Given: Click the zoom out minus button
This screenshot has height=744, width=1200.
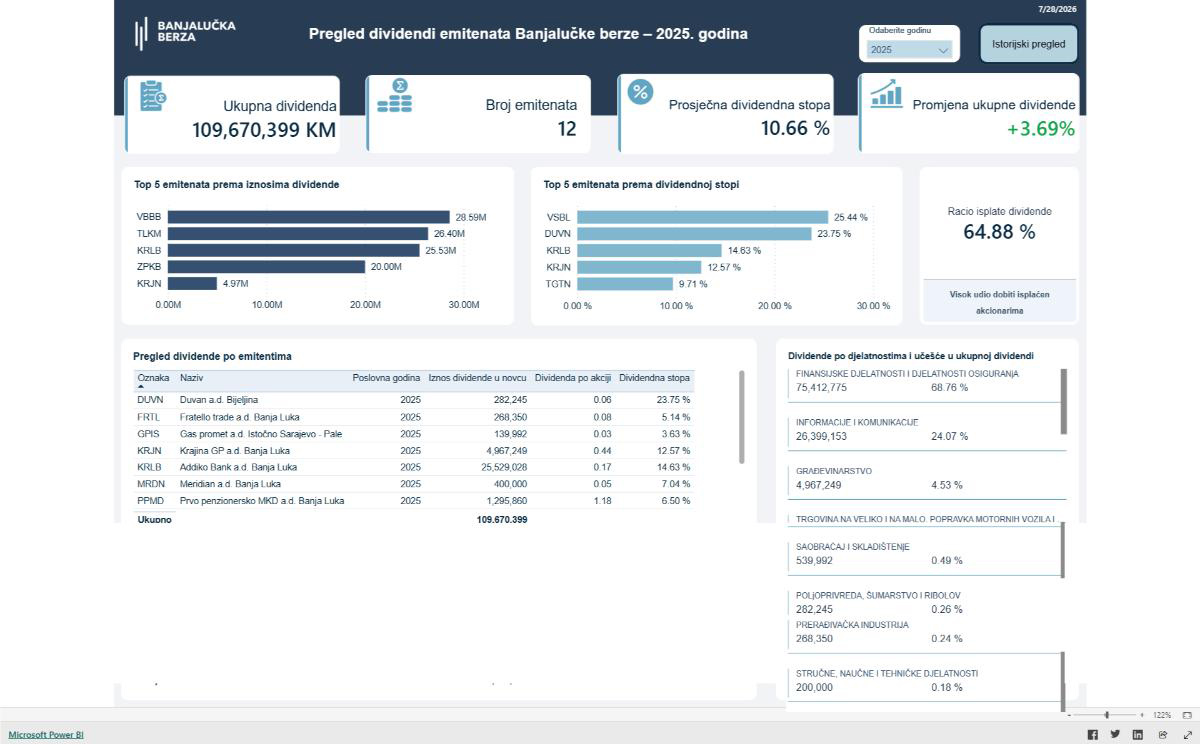Looking at the screenshot, I should [x=1069, y=715].
